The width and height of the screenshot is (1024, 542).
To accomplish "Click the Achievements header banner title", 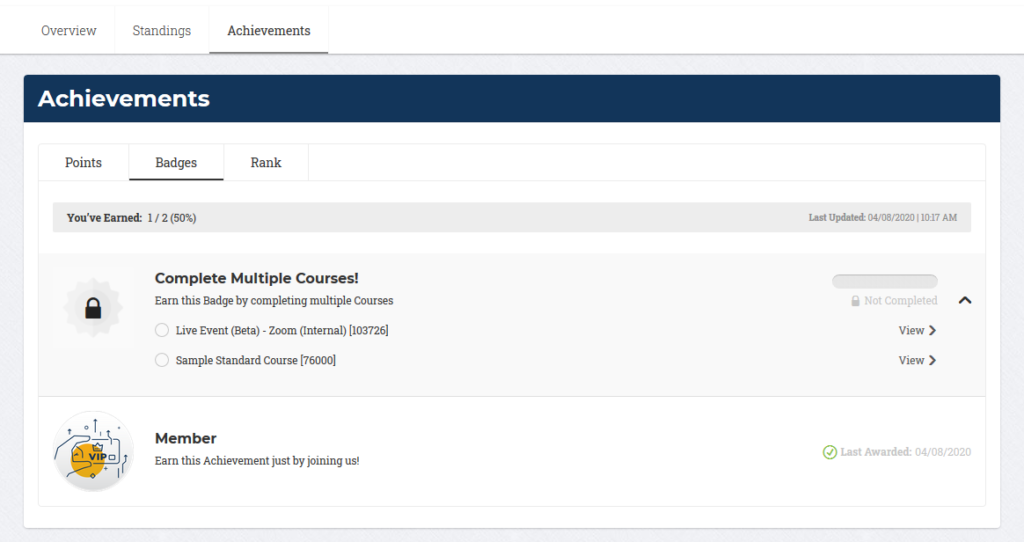I will click(x=124, y=99).
